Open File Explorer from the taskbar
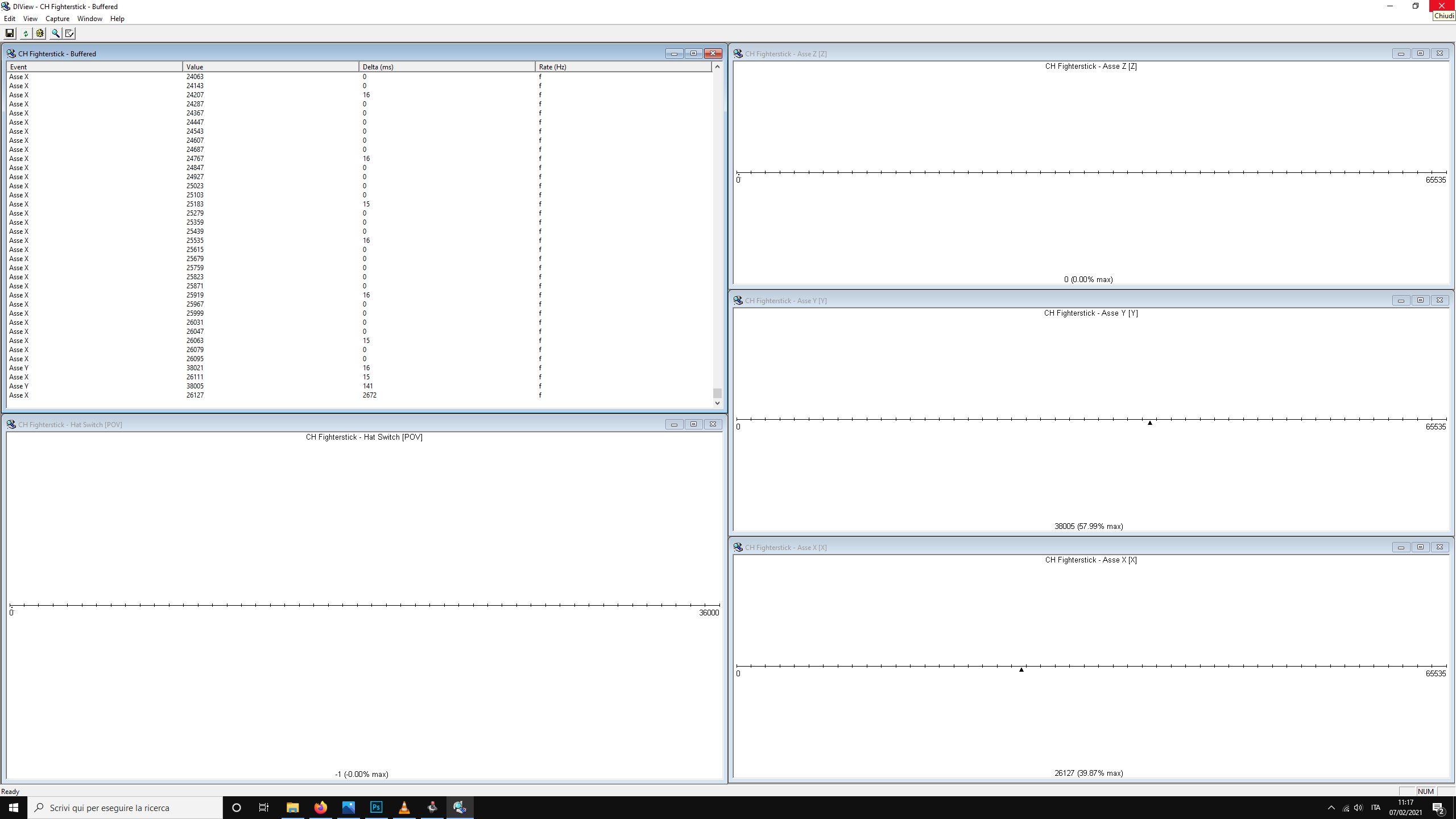This screenshot has height=819, width=1456. coord(293,808)
